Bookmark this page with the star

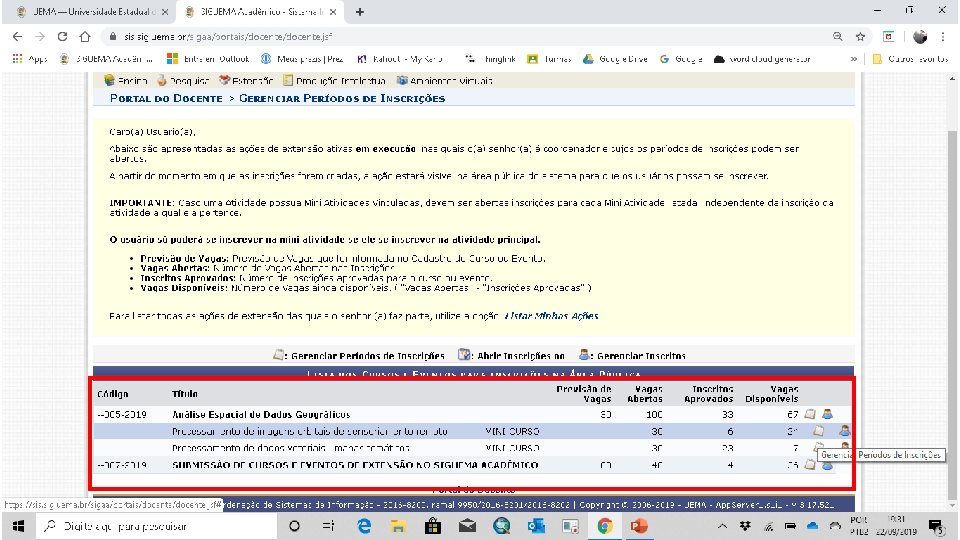[860, 37]
